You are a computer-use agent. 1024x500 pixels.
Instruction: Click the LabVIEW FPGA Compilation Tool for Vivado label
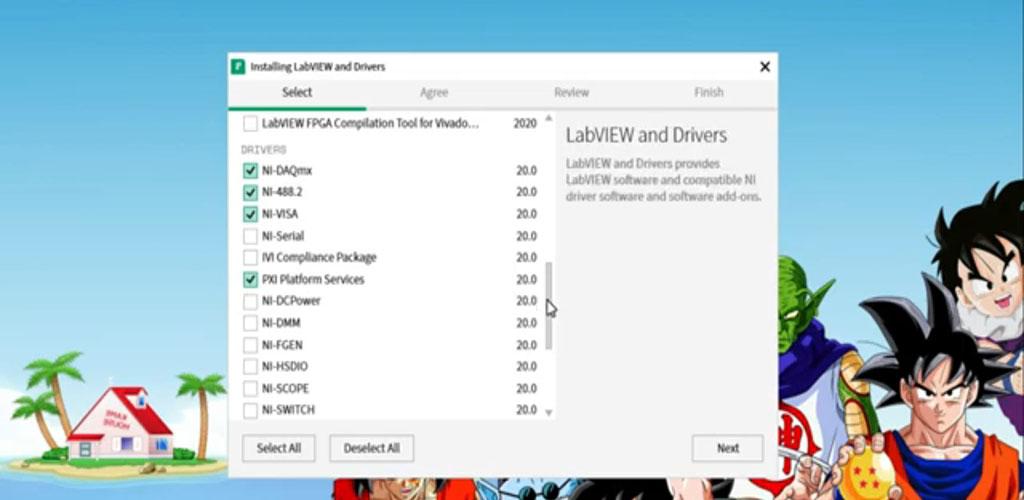click(370, 123)
